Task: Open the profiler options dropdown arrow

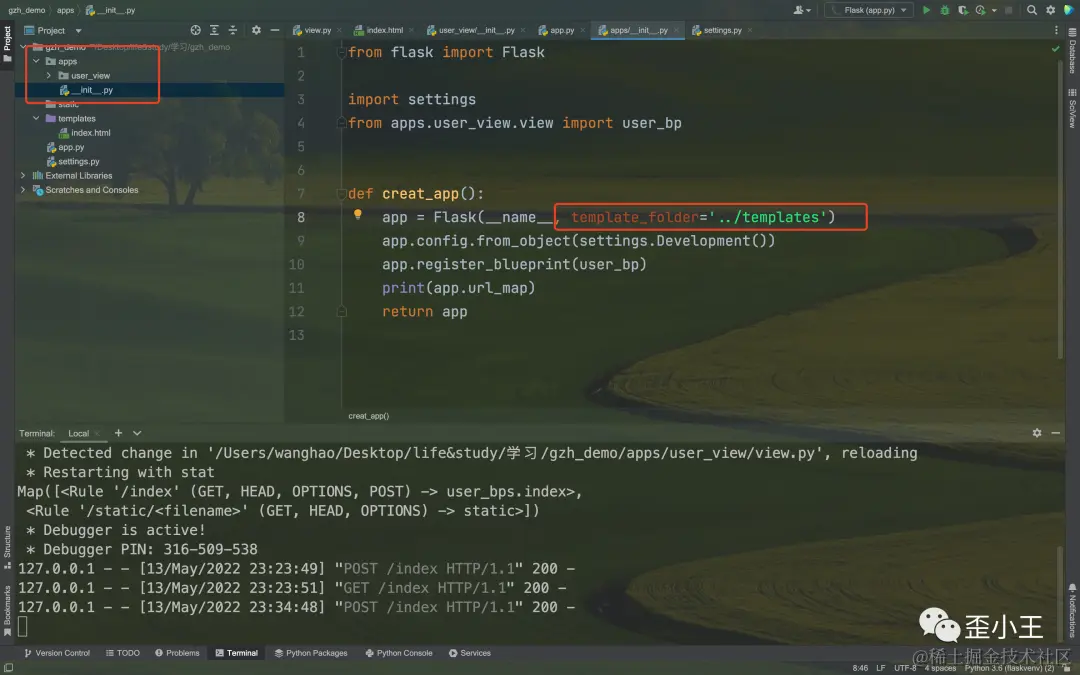Action: pyautogui.click(x=994, y=10)
